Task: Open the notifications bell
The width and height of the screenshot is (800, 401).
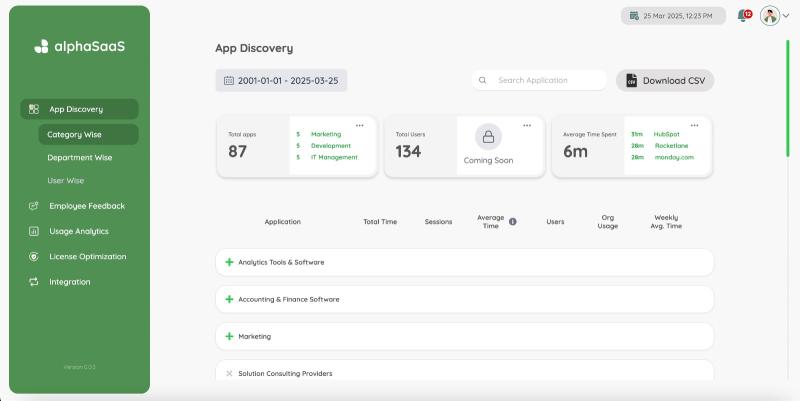Action: [743, 16]
